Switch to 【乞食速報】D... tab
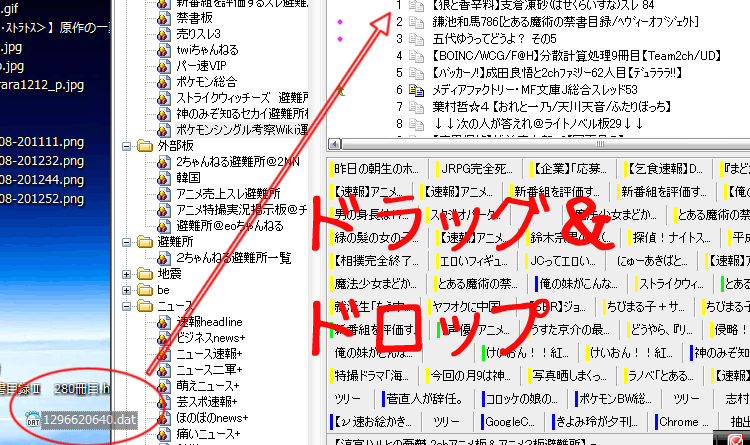 (x=665, y=169)
